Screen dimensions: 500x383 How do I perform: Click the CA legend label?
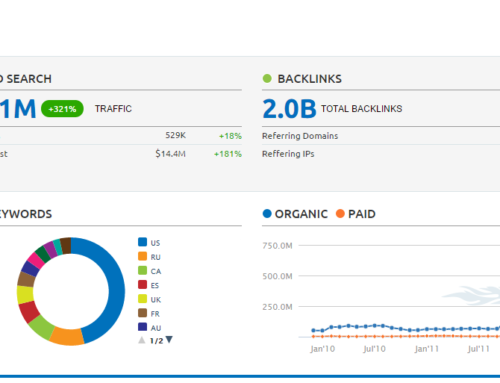(x=156, y=271)
